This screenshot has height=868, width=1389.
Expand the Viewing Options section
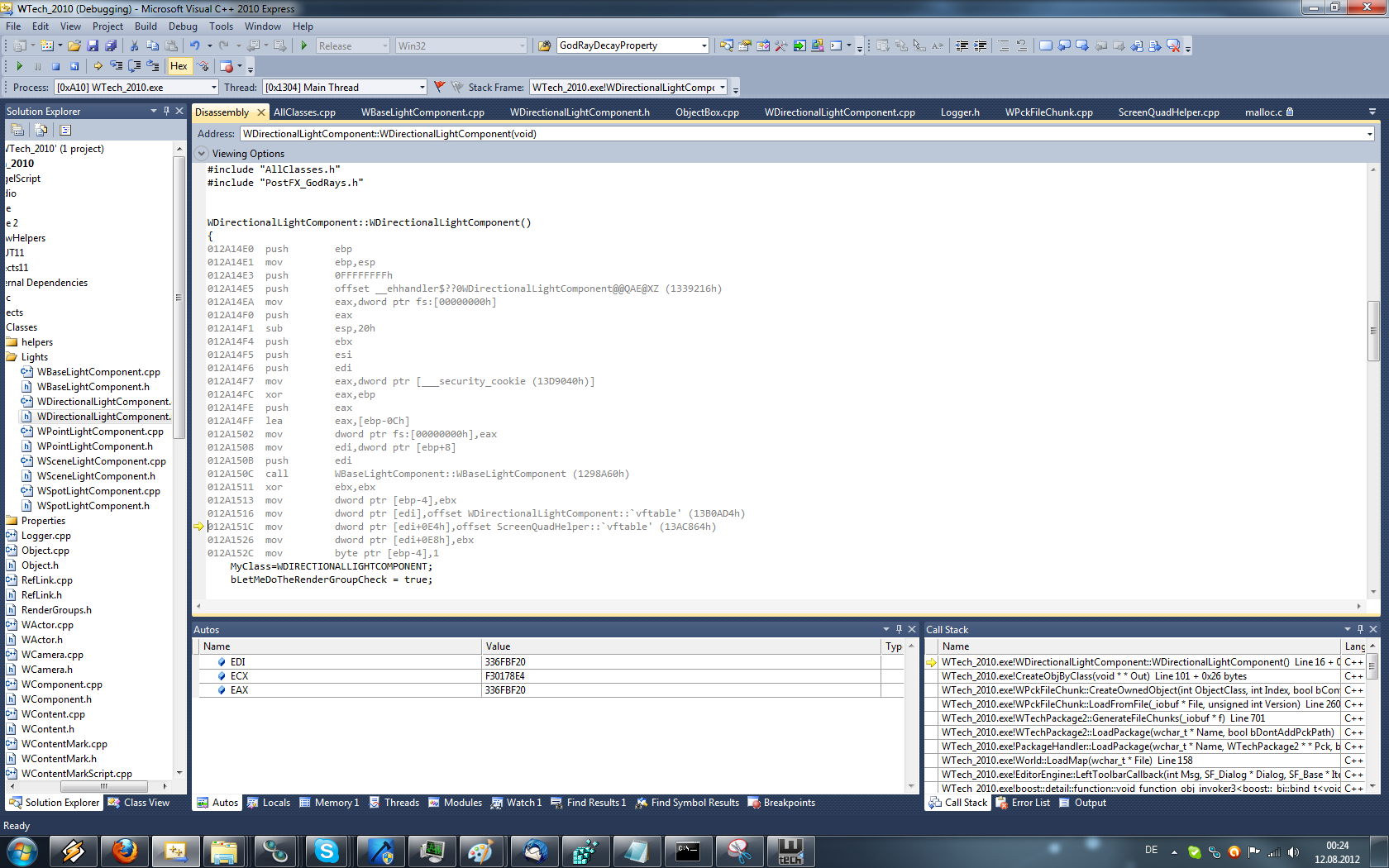coord(202,154)
